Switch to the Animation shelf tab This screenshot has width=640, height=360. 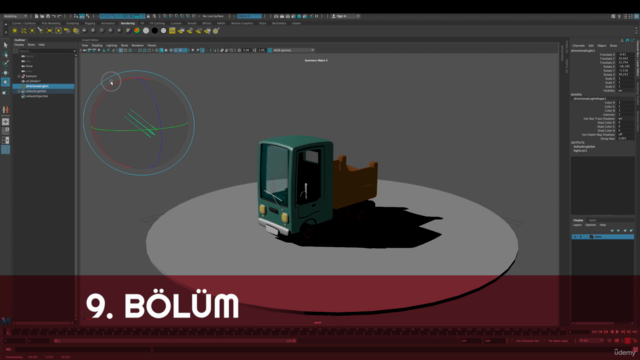[x=108, y=23]
